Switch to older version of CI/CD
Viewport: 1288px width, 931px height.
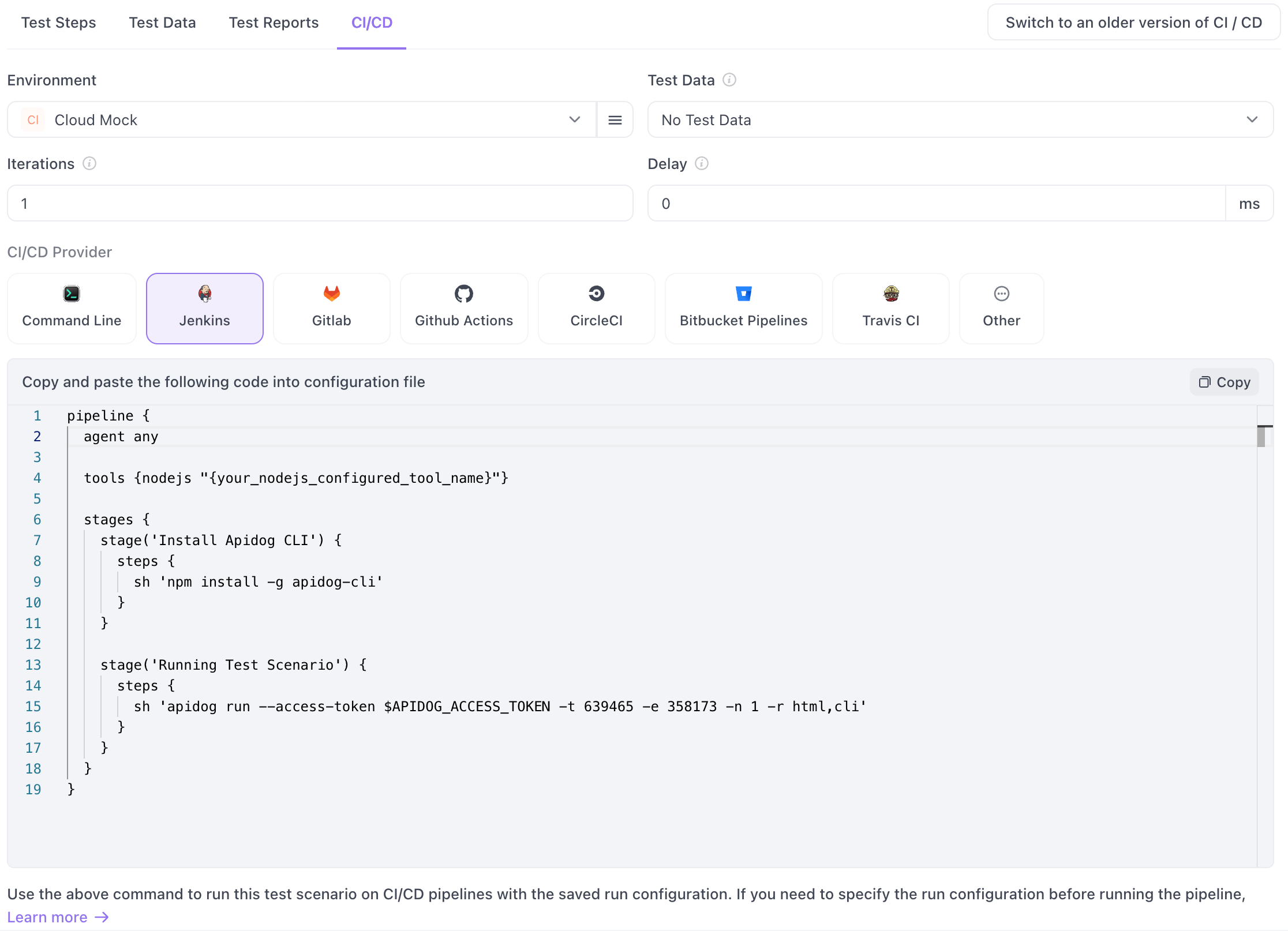[x=1133, y=23]
